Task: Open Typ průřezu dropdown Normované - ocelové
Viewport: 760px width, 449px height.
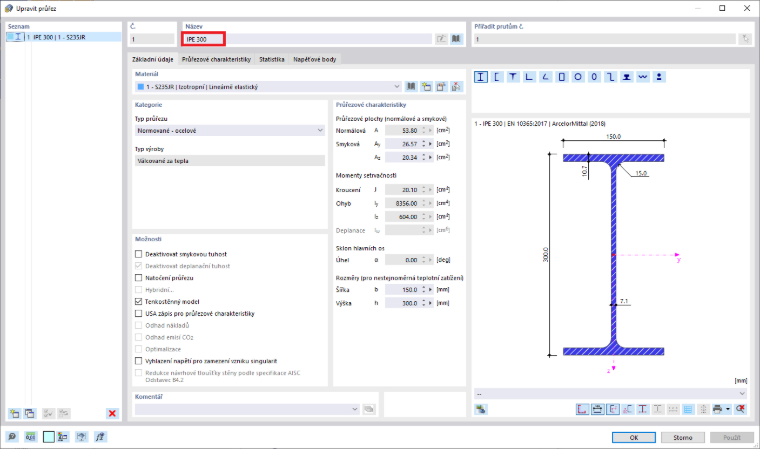Action: click(x=230, y=130)
